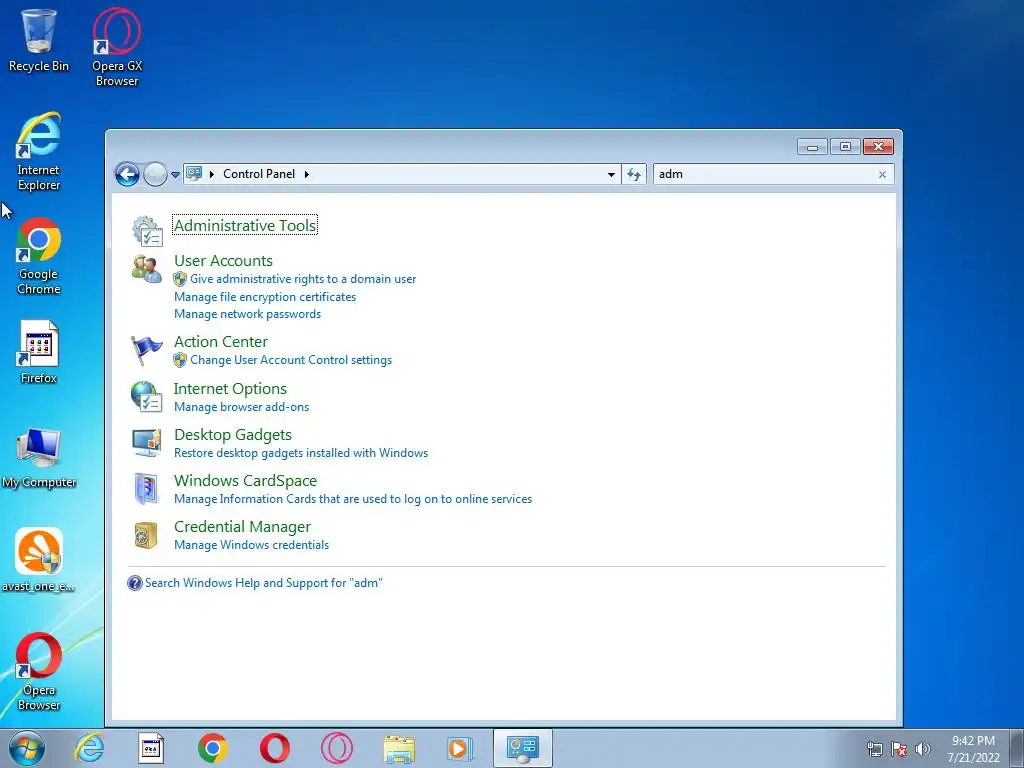Launch Opera from the taskbar

[x=275, y=748]
